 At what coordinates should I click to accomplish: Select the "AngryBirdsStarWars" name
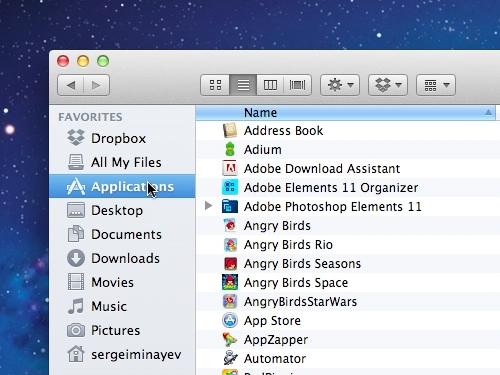point(300,302)
